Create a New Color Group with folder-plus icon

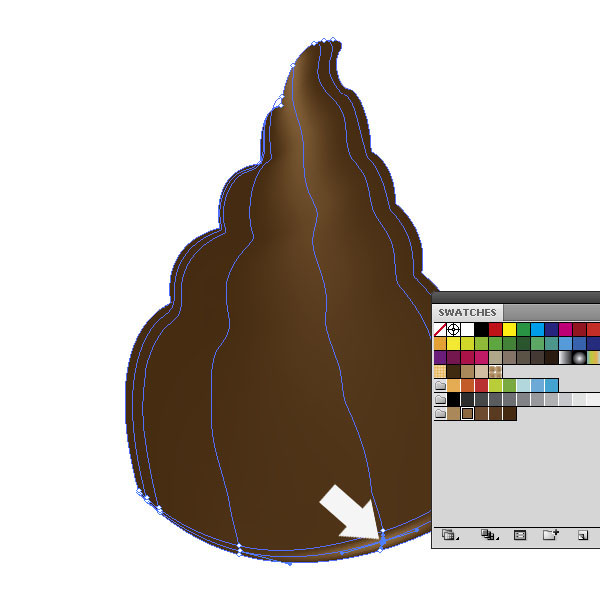pos(551,535)
